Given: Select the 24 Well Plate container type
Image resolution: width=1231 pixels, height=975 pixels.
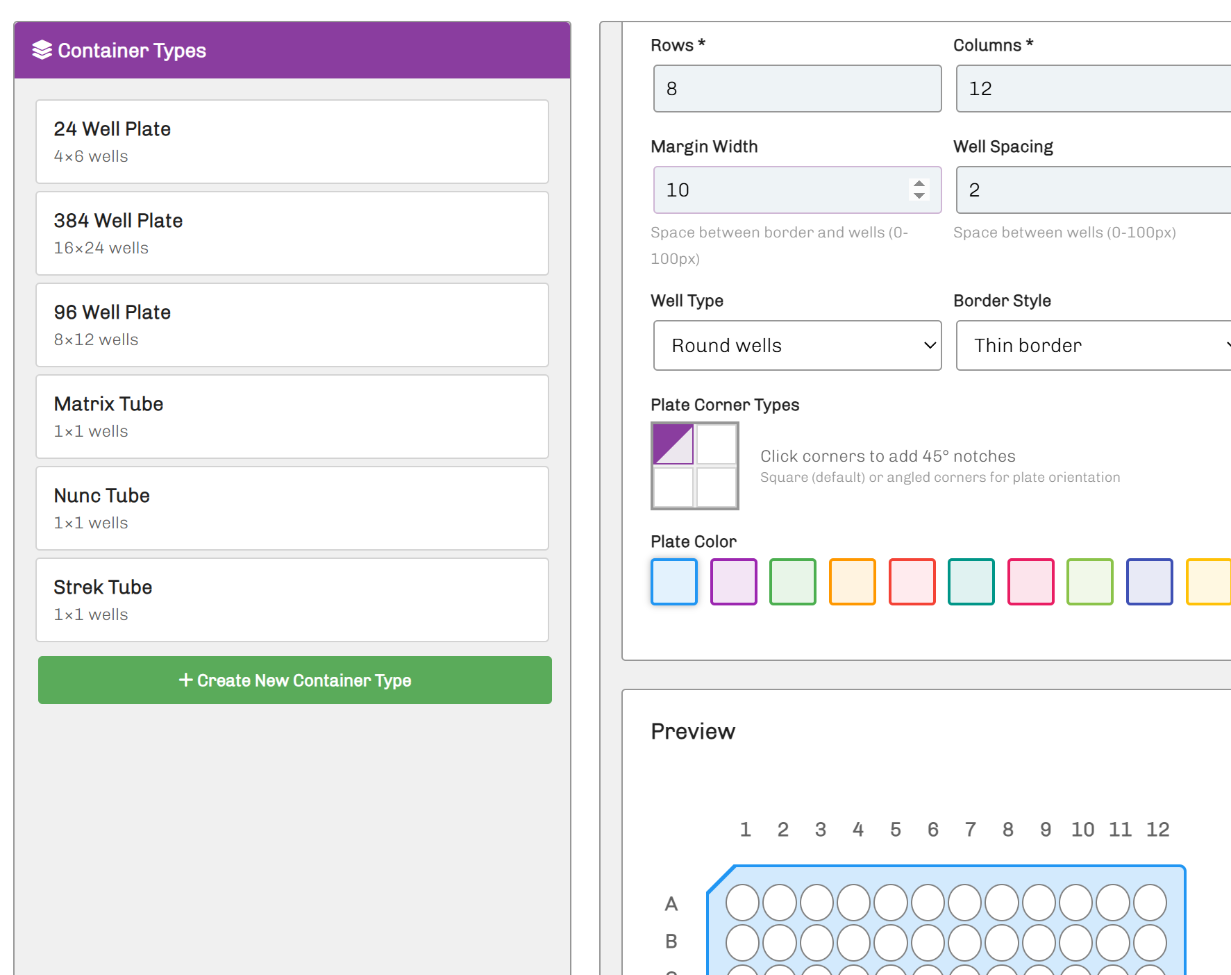Looking at the screenshot, I should click(292, 141).
